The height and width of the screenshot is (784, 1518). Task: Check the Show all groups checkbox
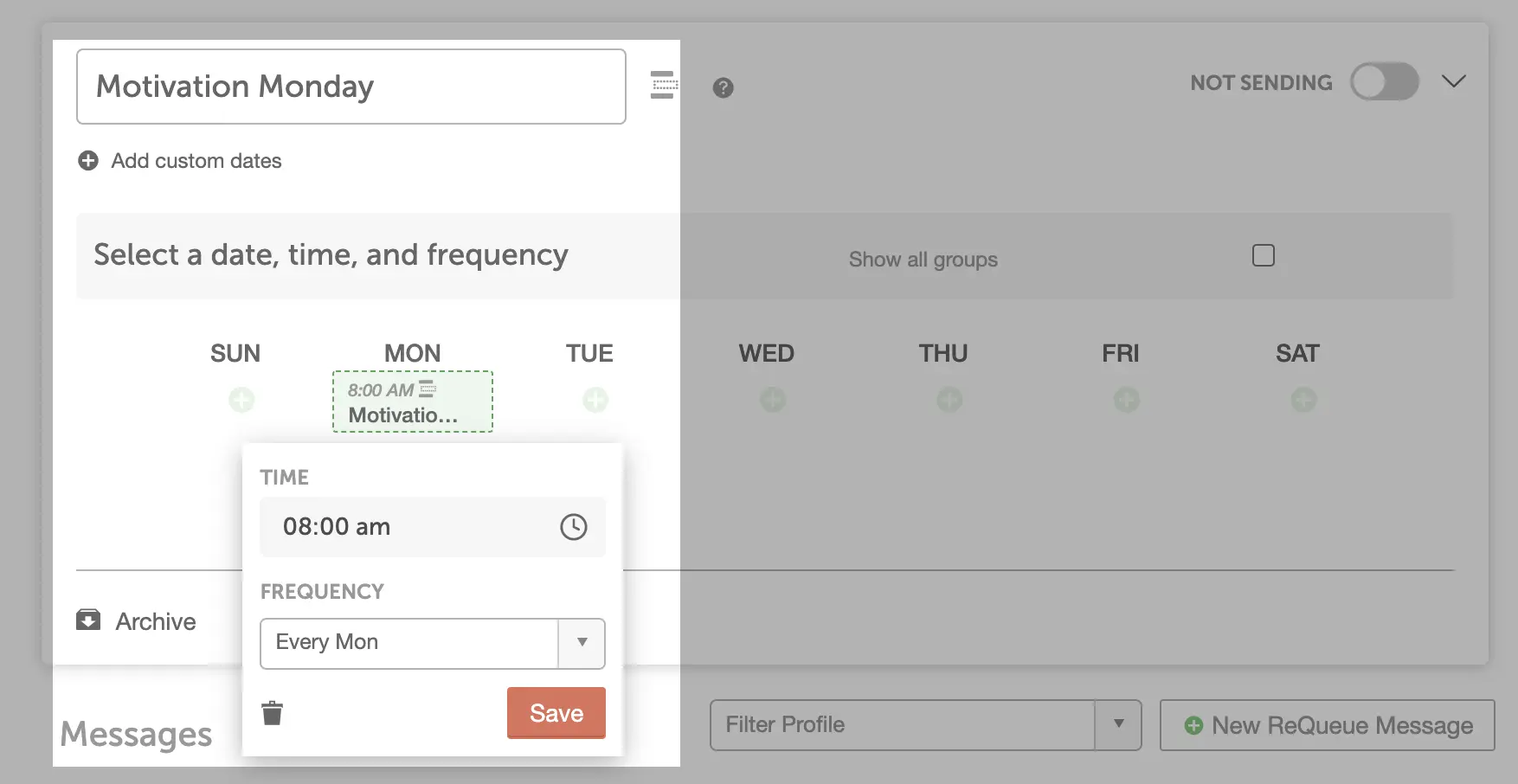coord(1263,255)
